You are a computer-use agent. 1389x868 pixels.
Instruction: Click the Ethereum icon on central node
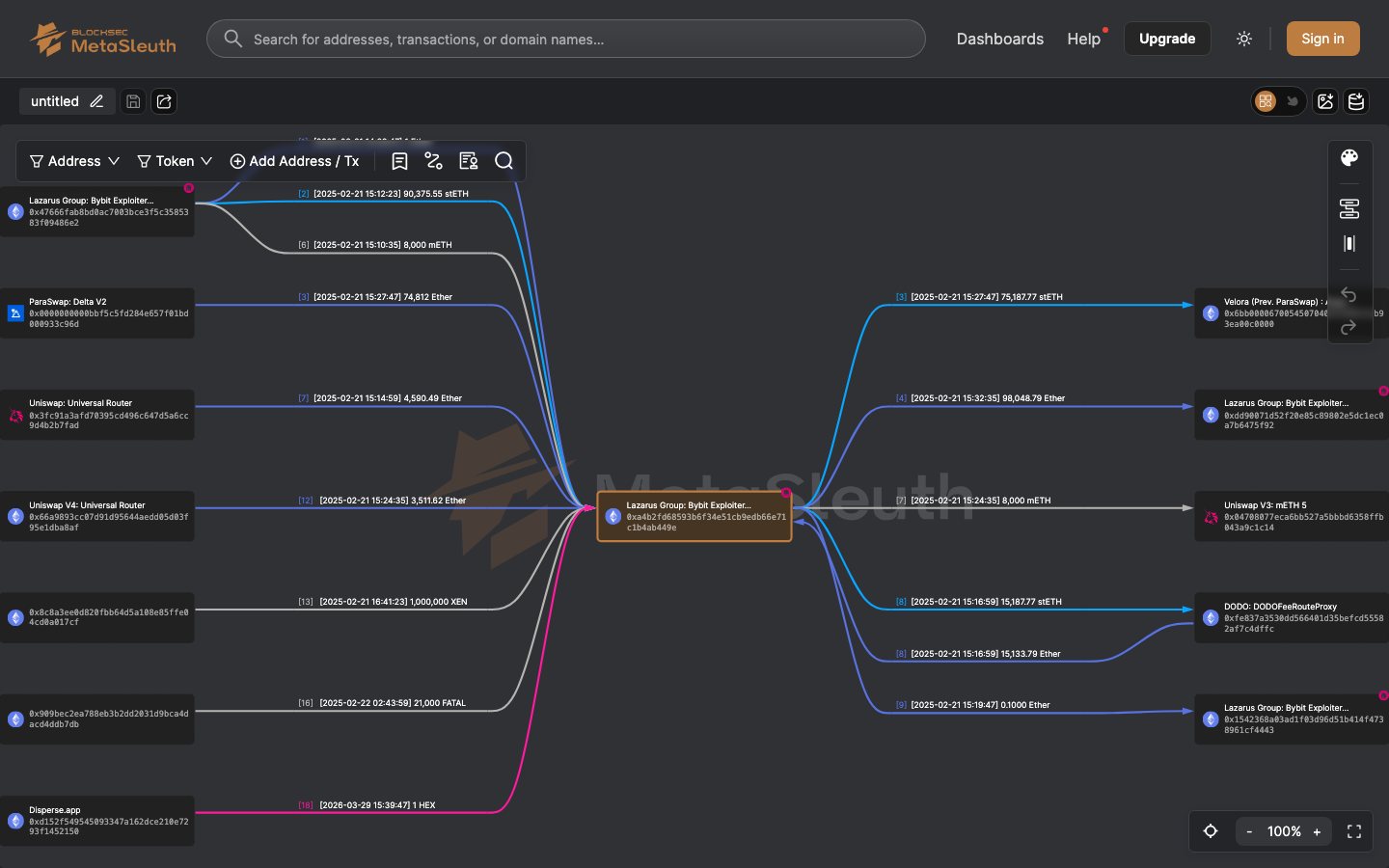[613, 516]
